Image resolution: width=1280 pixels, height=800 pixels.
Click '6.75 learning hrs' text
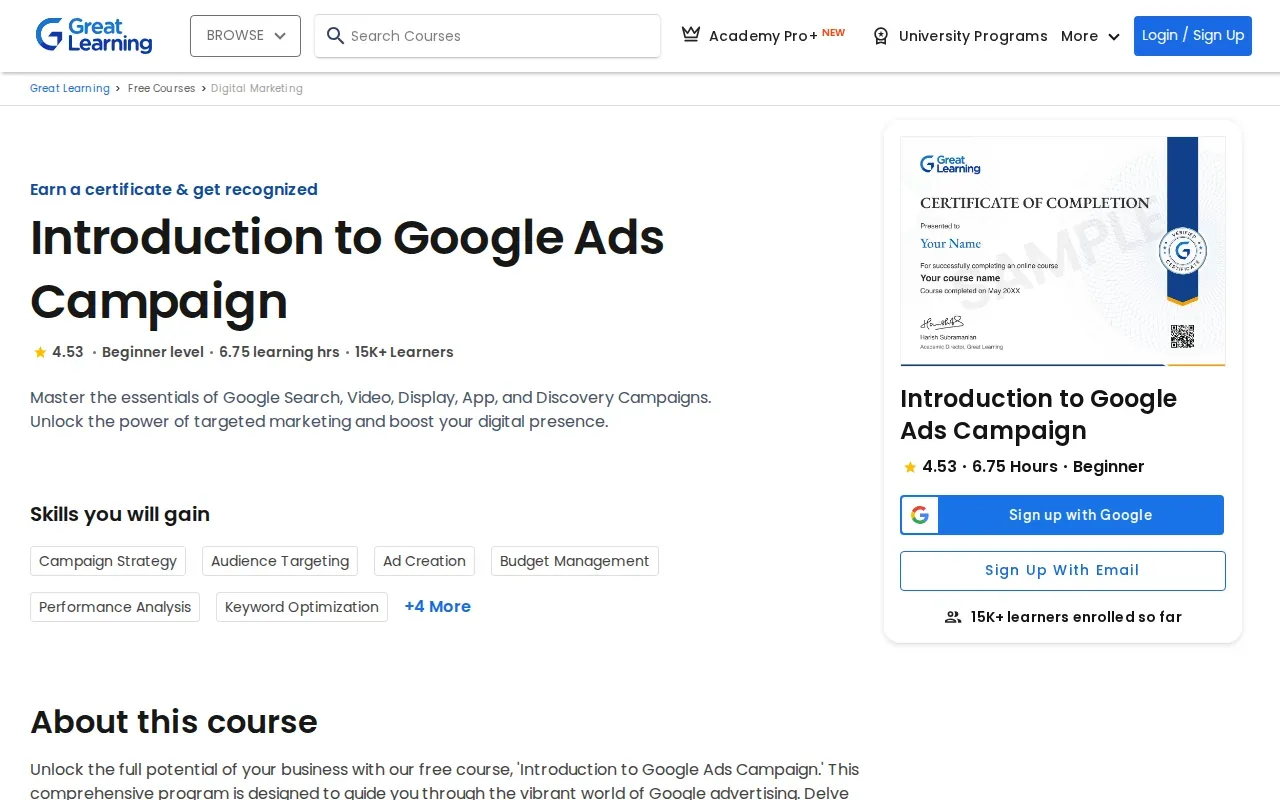point(279,352)
